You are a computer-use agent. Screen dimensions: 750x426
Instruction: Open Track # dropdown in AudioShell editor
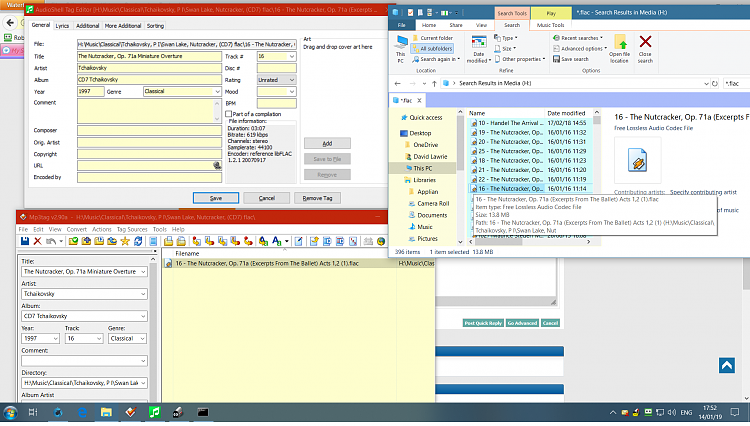292,56
